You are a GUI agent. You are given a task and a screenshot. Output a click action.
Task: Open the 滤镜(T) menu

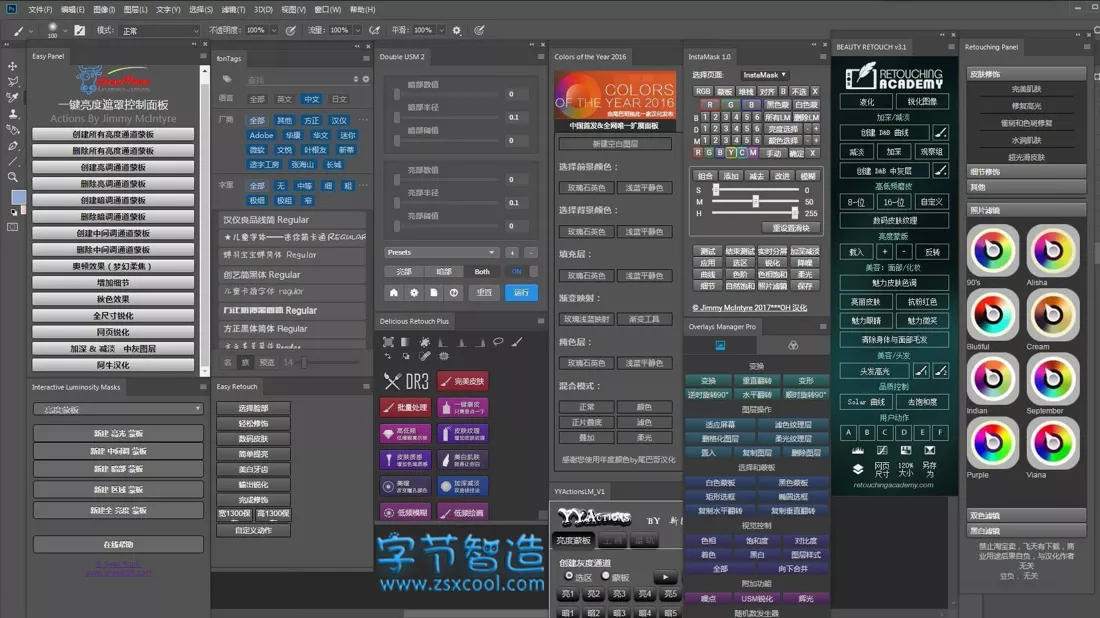click(233, 10)
